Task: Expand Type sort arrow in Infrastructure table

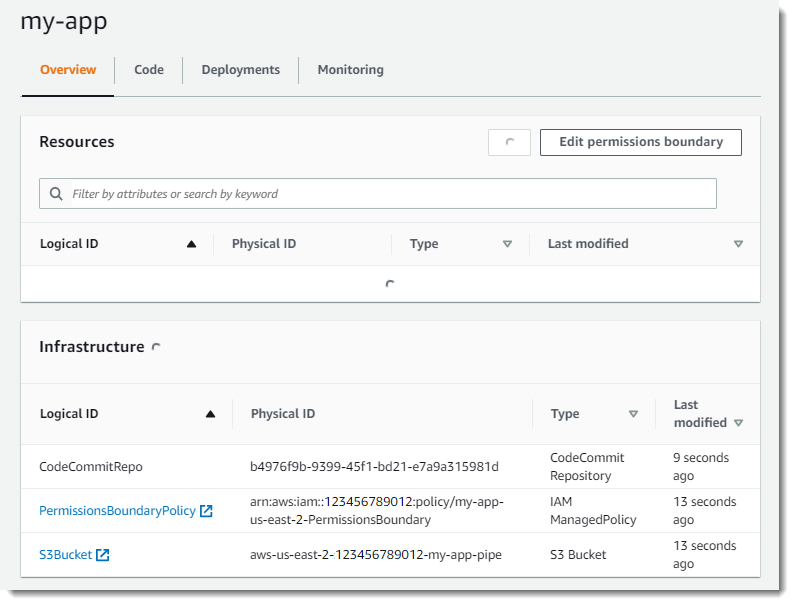Action: click(633, 414)
